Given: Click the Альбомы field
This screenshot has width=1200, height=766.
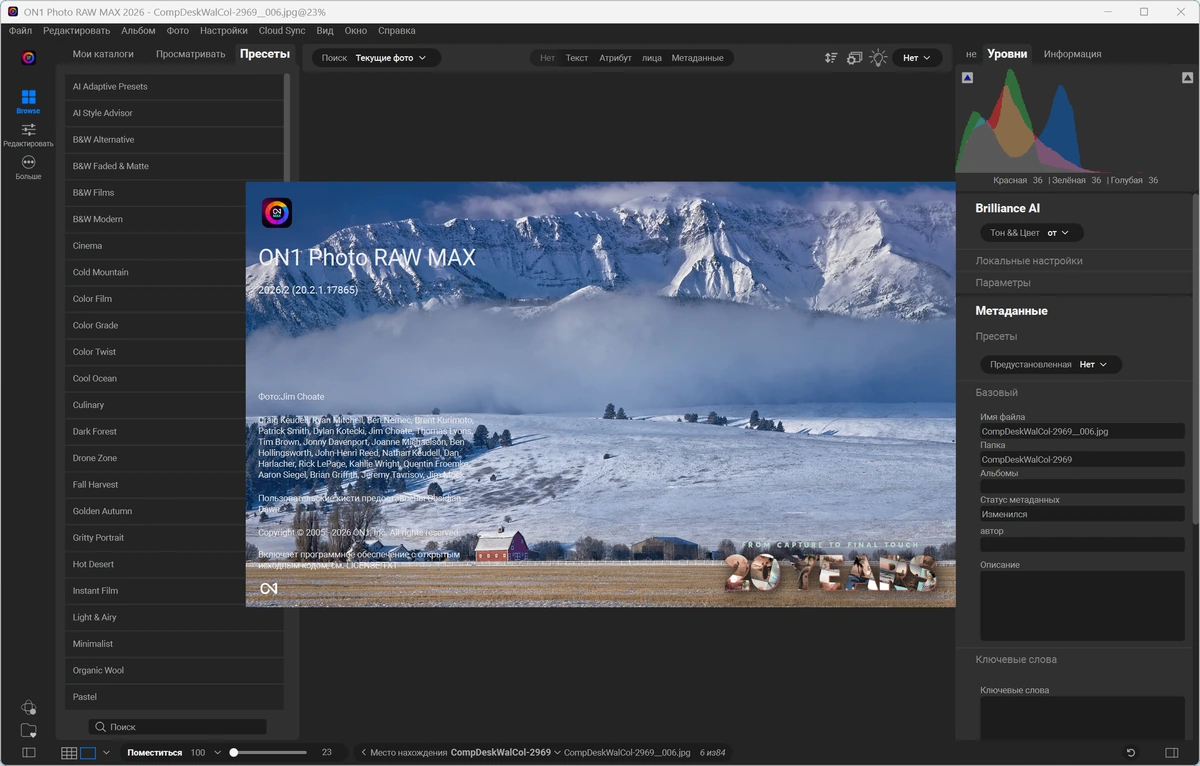Looking at the screenshot, I should (1082, 487).
